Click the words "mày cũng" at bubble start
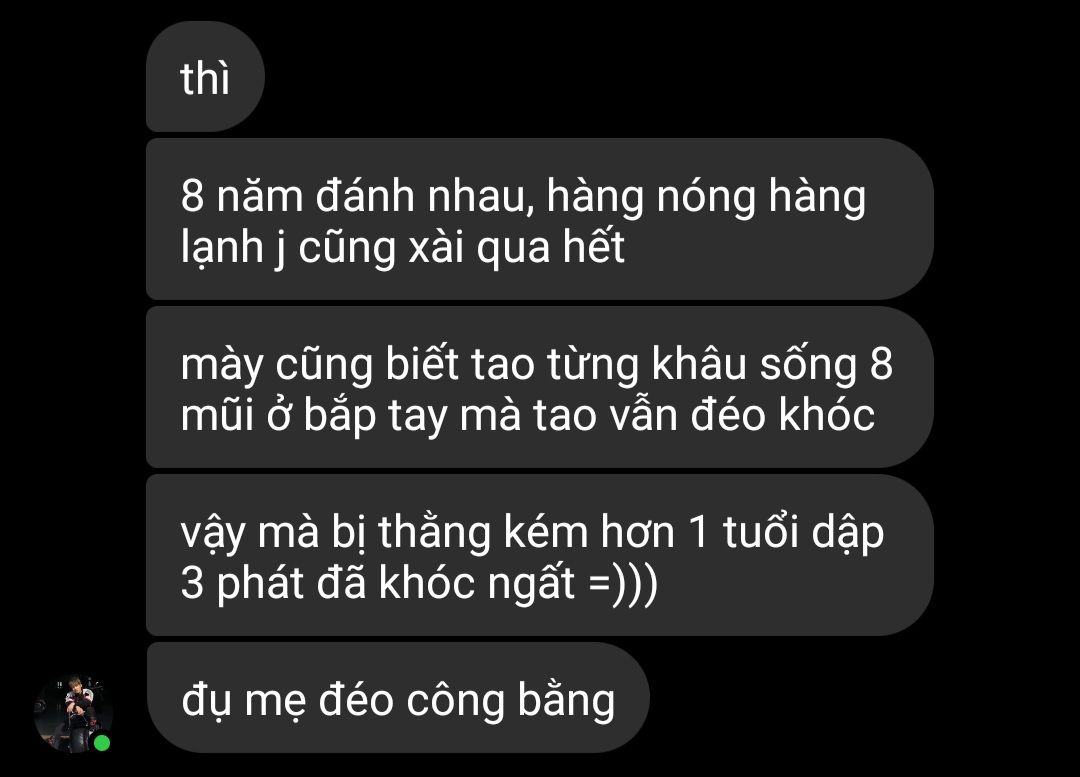This screenshot has width=1080, height=777. [x=277, y=364]
